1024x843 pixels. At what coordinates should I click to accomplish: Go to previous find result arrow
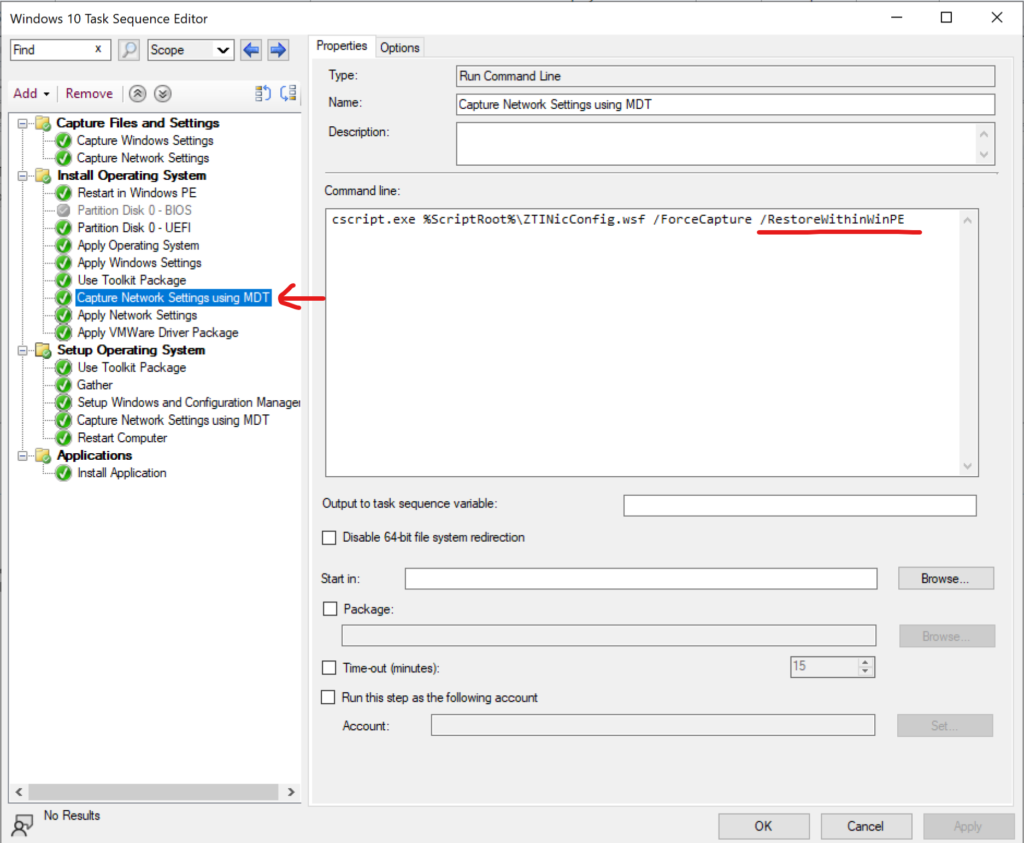click(x=252, y=50)
